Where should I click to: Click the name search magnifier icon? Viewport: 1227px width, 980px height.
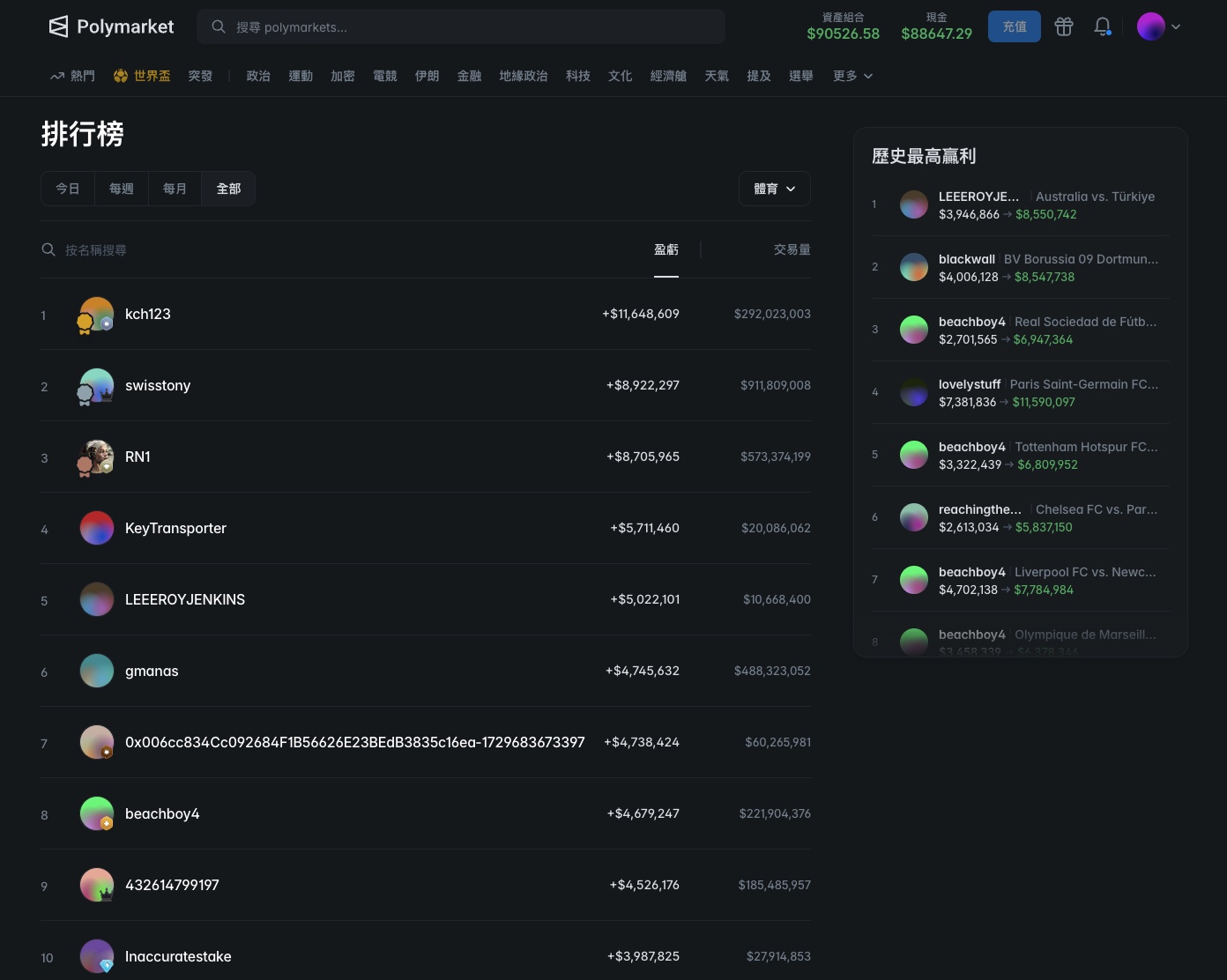48,250
